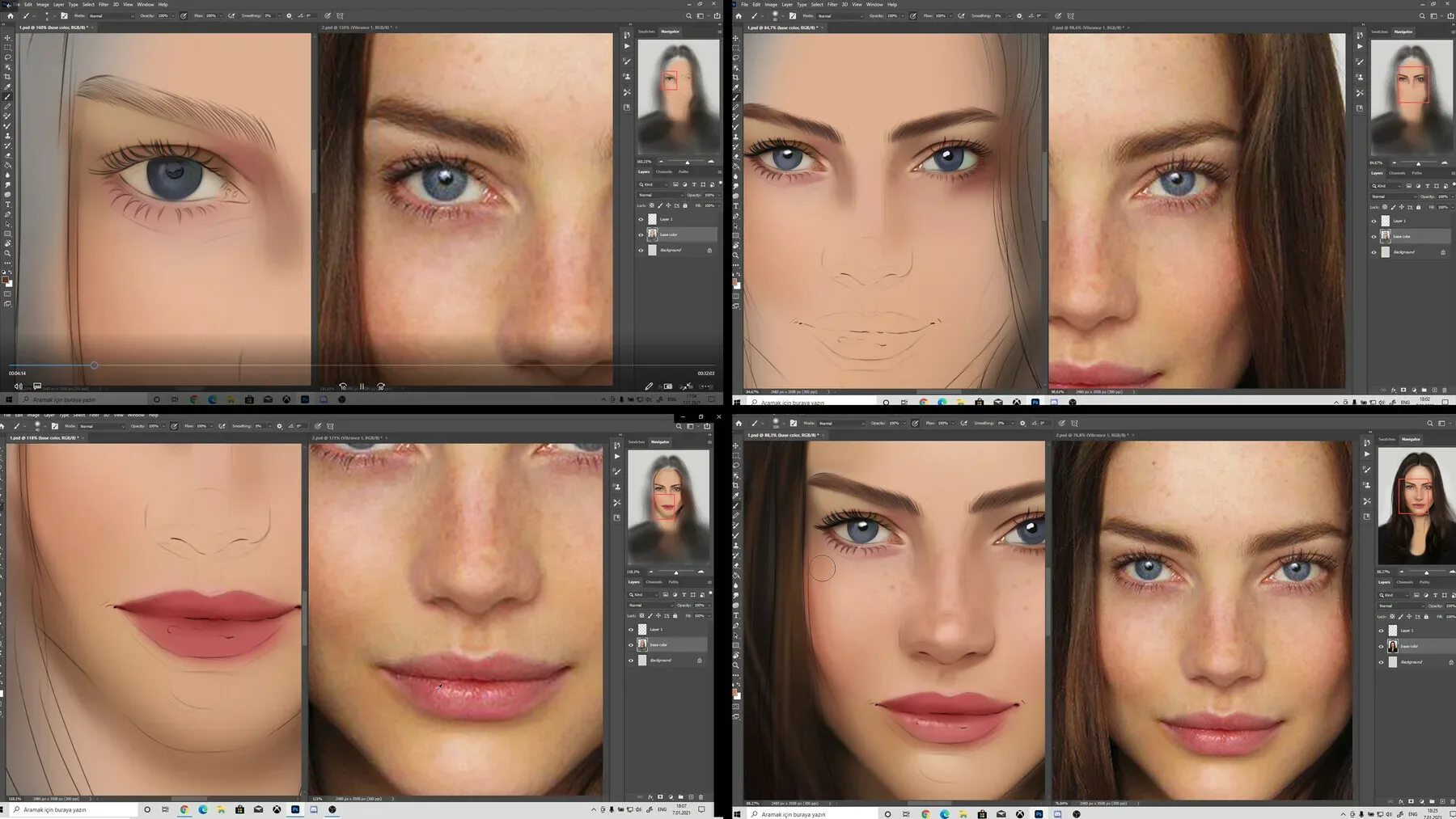Image resolution: width=1456 pixels, height=819 pixels.
Task: Toggle visibility of the base color layer
Action: (641, 234)
